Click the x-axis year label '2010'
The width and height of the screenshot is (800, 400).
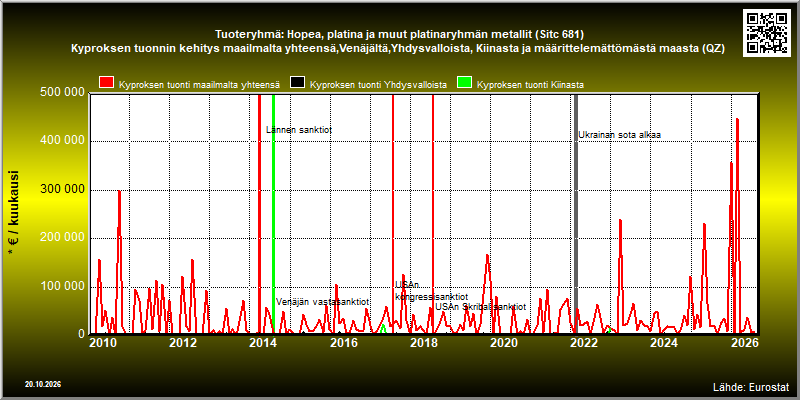[104, 343]
